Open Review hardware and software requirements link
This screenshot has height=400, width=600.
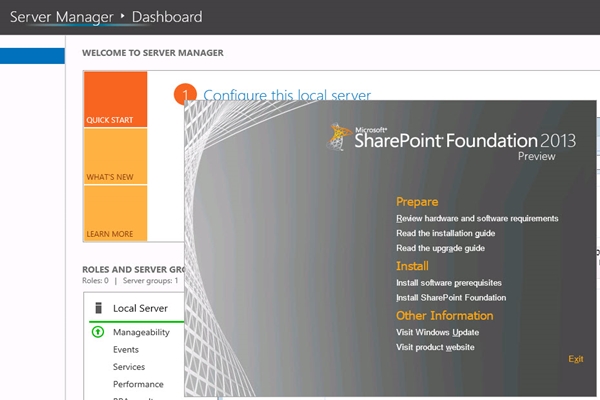point(477,219)
